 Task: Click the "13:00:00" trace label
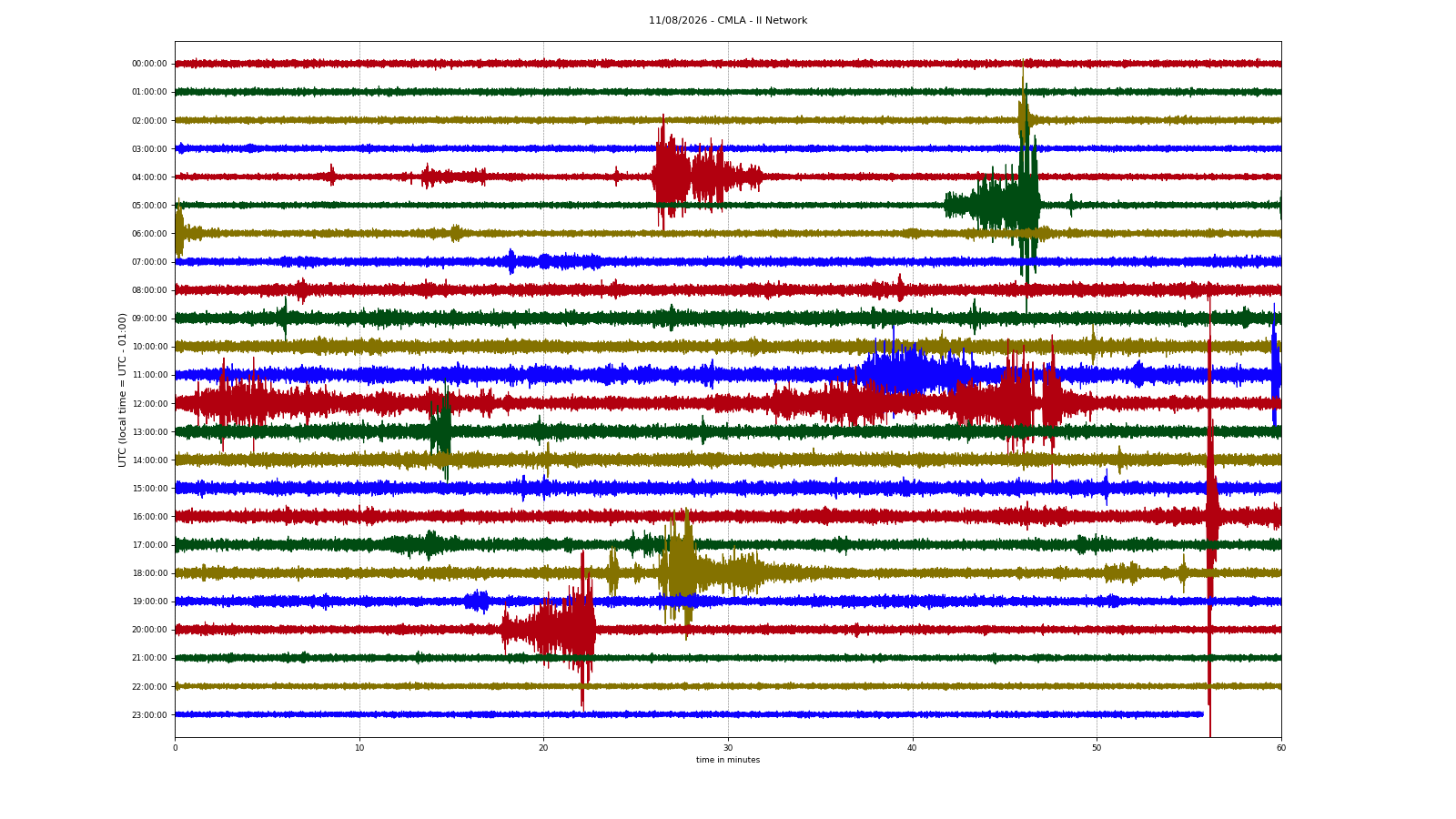[x=149, y=431]
